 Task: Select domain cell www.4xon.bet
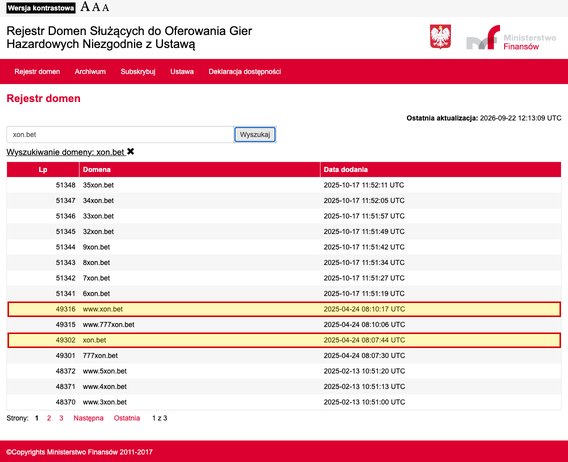105,387
